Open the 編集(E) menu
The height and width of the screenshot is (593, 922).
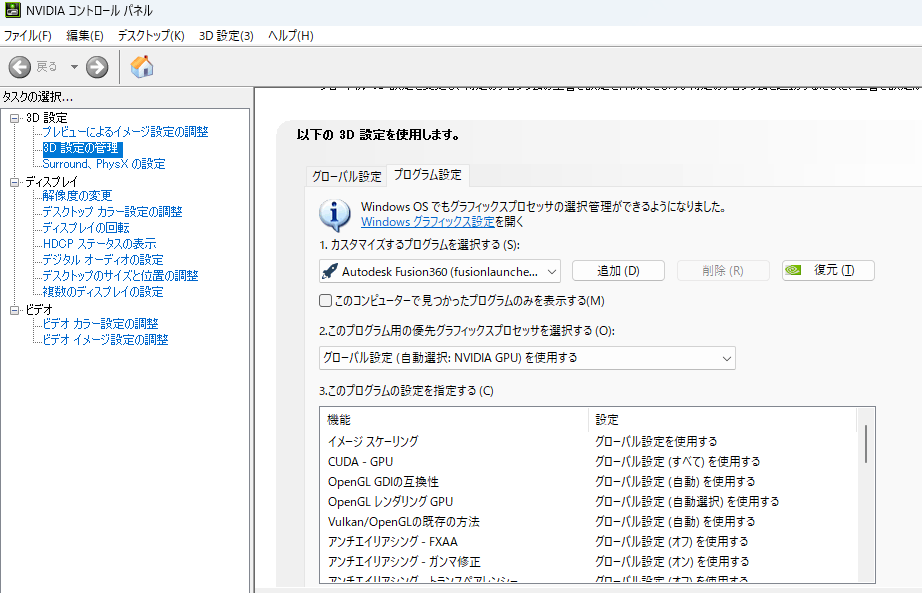click(85, 36)
